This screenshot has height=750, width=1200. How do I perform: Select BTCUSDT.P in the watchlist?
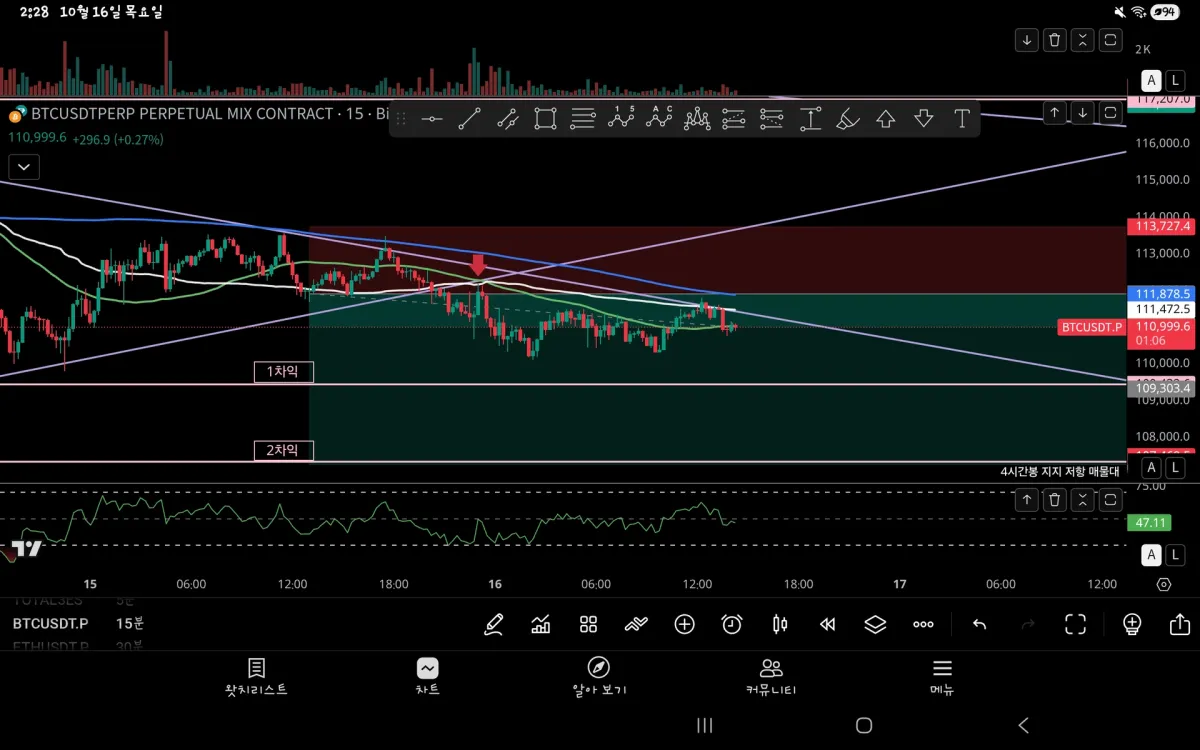click(50, 623)
